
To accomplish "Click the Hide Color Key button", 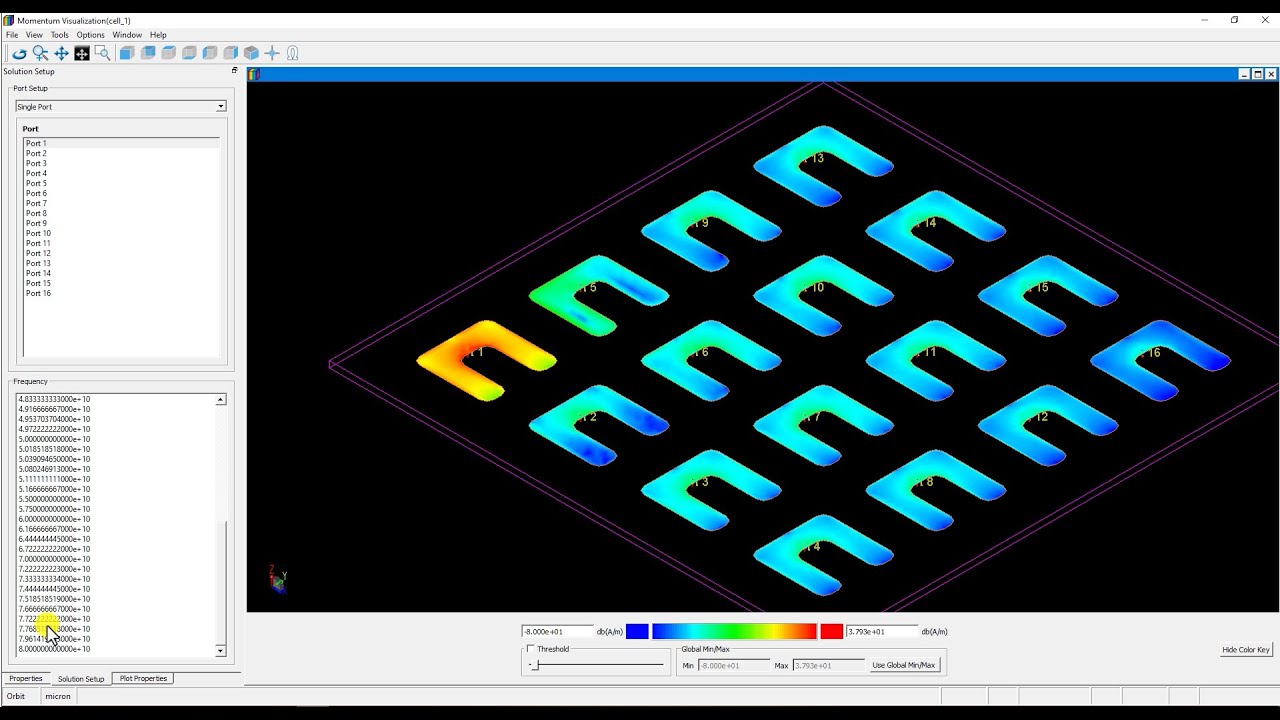I will click(1246, 650).
